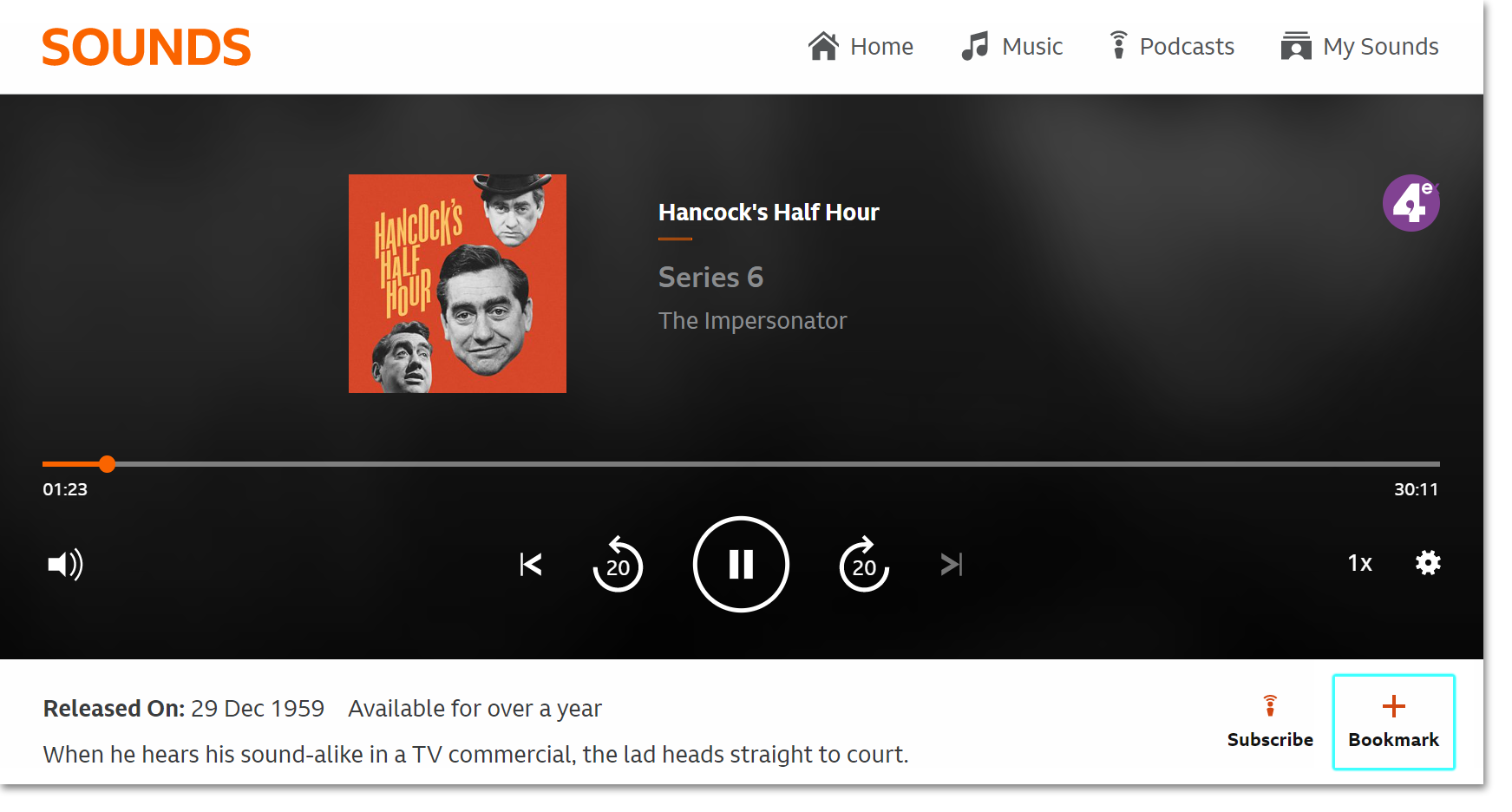Select the Series 6 heading
The image size is (1512, 812).
710,277
